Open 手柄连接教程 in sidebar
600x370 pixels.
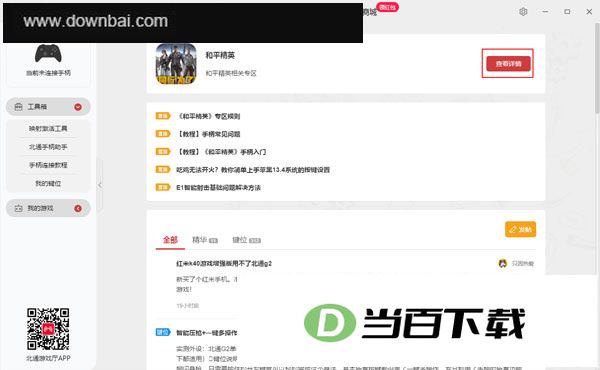[x=48, y=165]
